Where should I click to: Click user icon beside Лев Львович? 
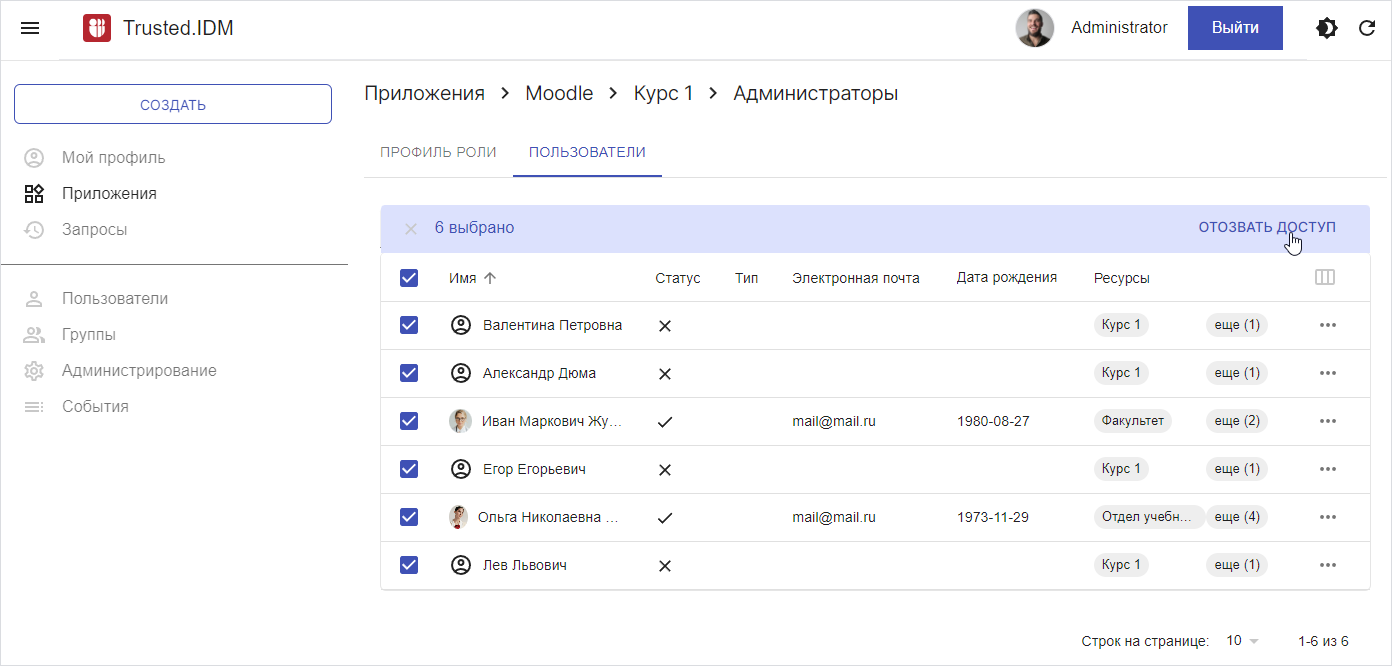coord(460,565)
